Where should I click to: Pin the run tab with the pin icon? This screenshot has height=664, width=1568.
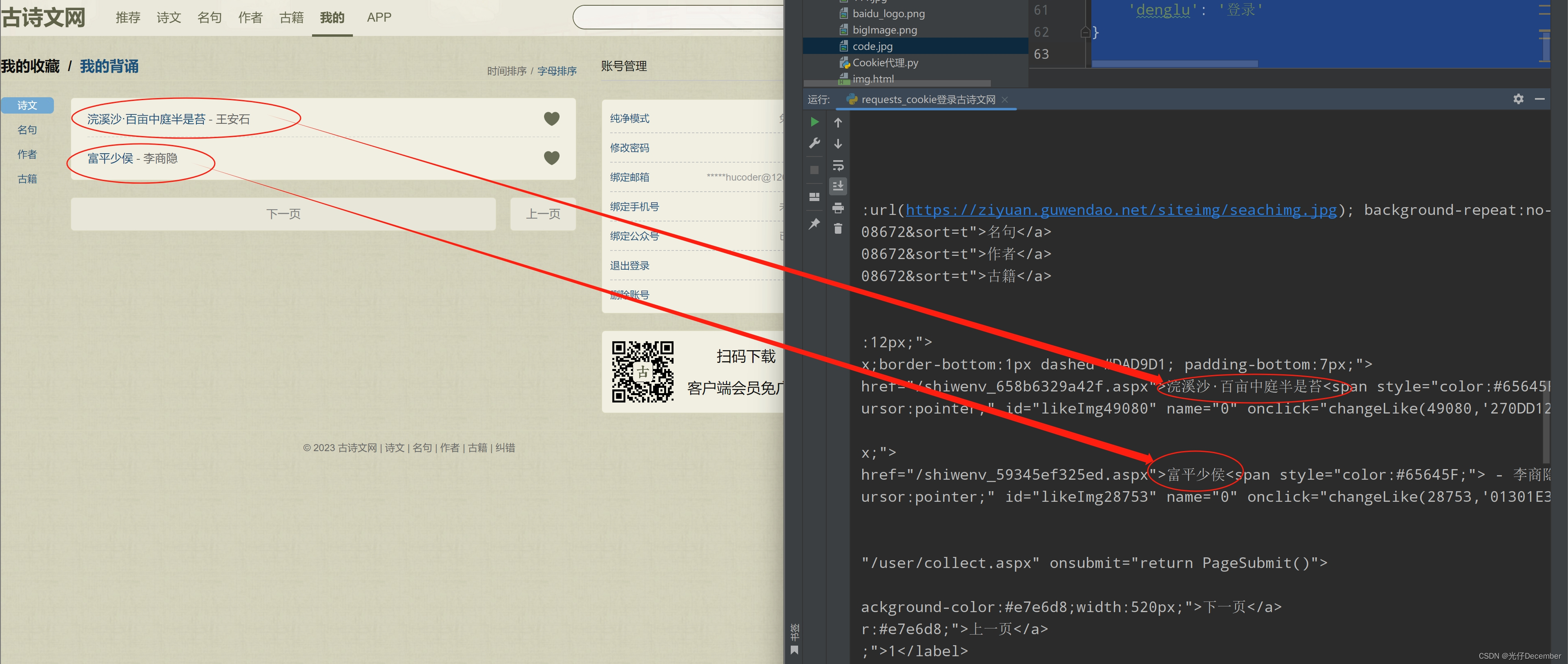[x=814, y=224]
